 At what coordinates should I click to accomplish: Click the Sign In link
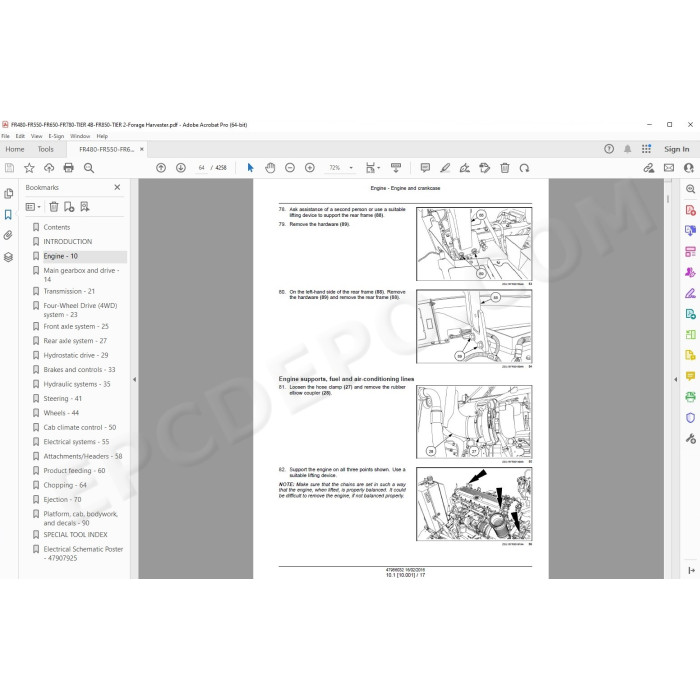coord(676,149)
